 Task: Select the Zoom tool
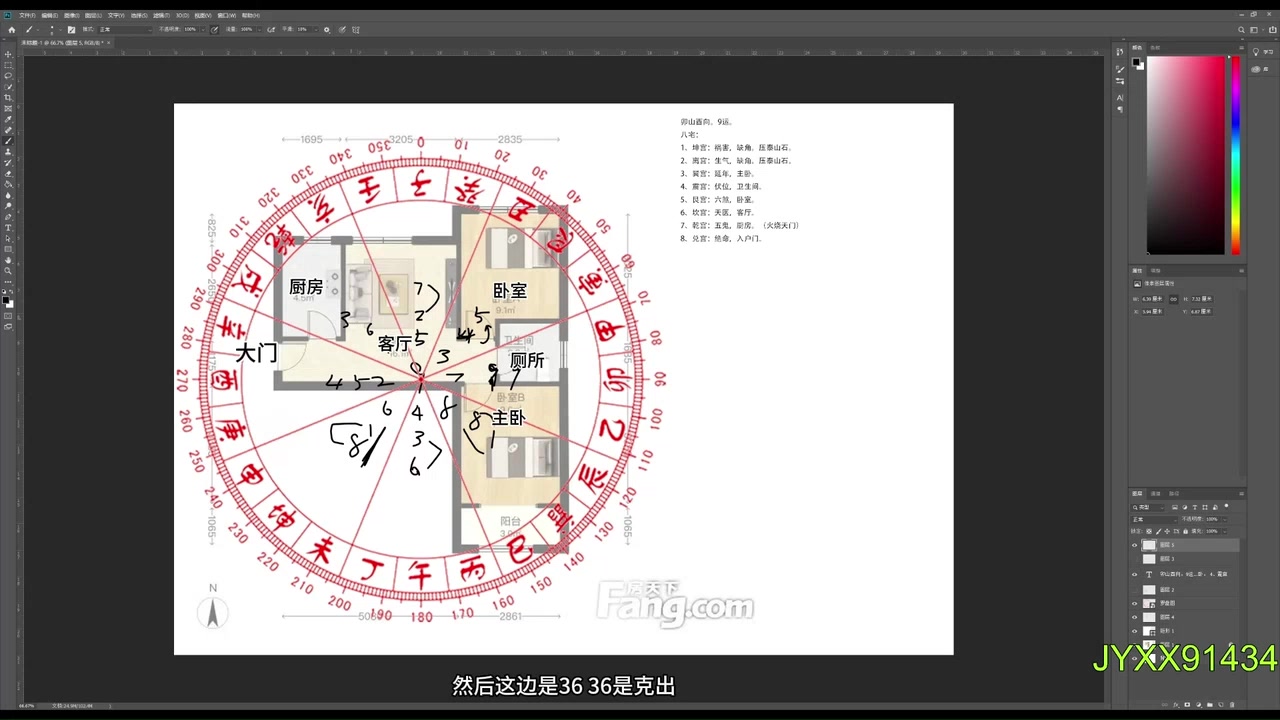coord(8,271)
